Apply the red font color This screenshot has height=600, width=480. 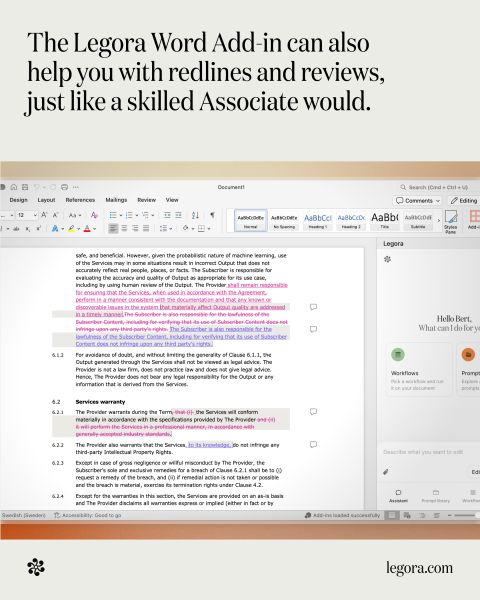(x=87, y=228)
